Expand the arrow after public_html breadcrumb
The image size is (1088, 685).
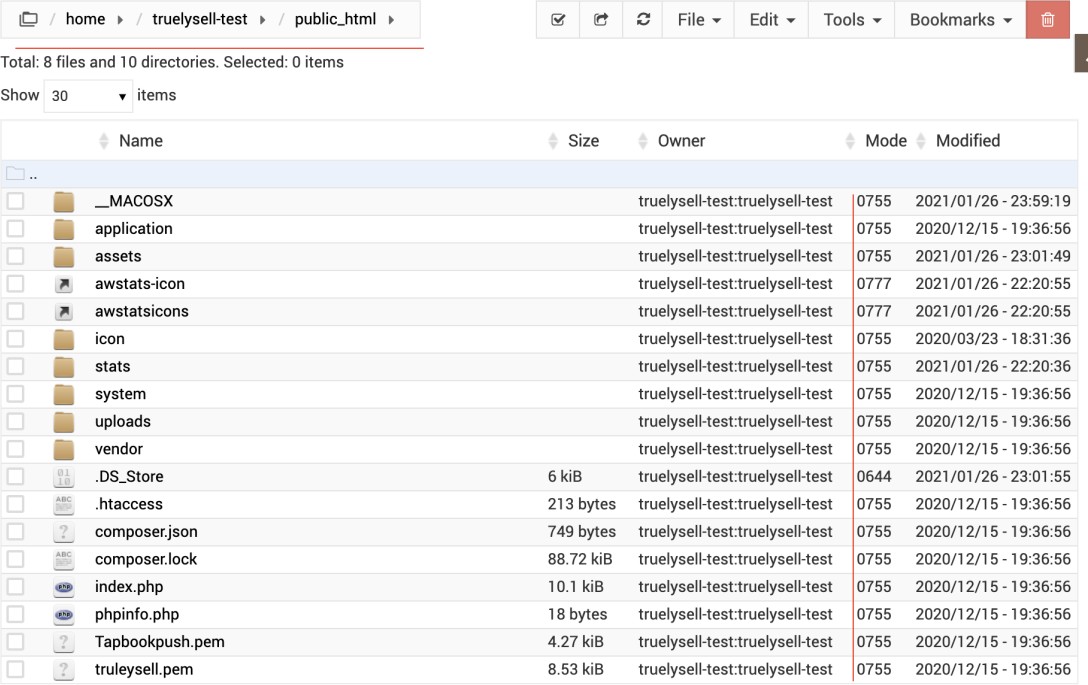(391, 20)
